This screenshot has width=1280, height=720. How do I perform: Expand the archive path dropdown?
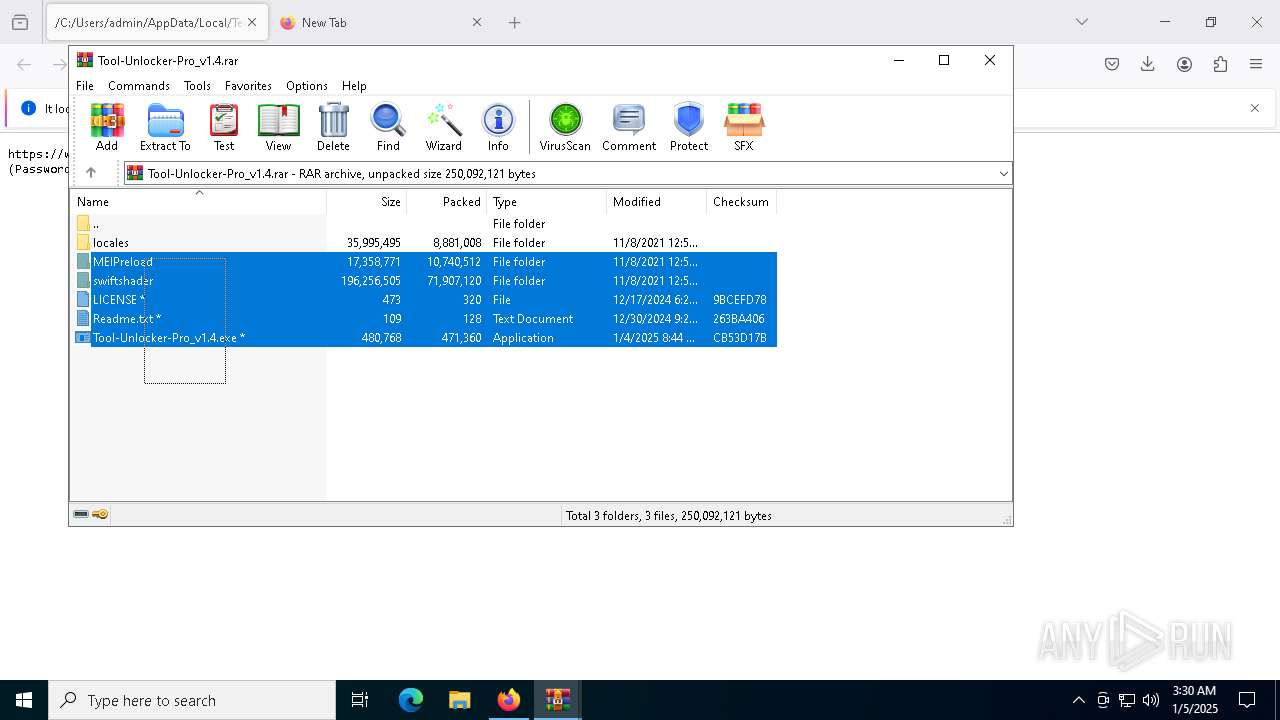coord(1003,174)
